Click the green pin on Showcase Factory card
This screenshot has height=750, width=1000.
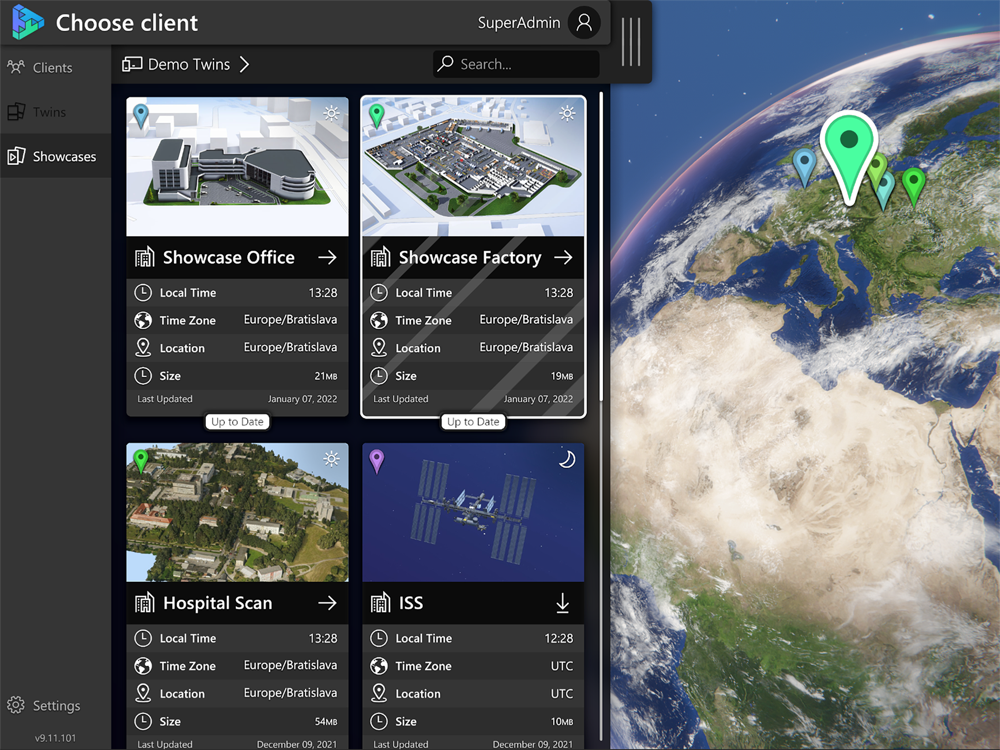coord(377,117)
